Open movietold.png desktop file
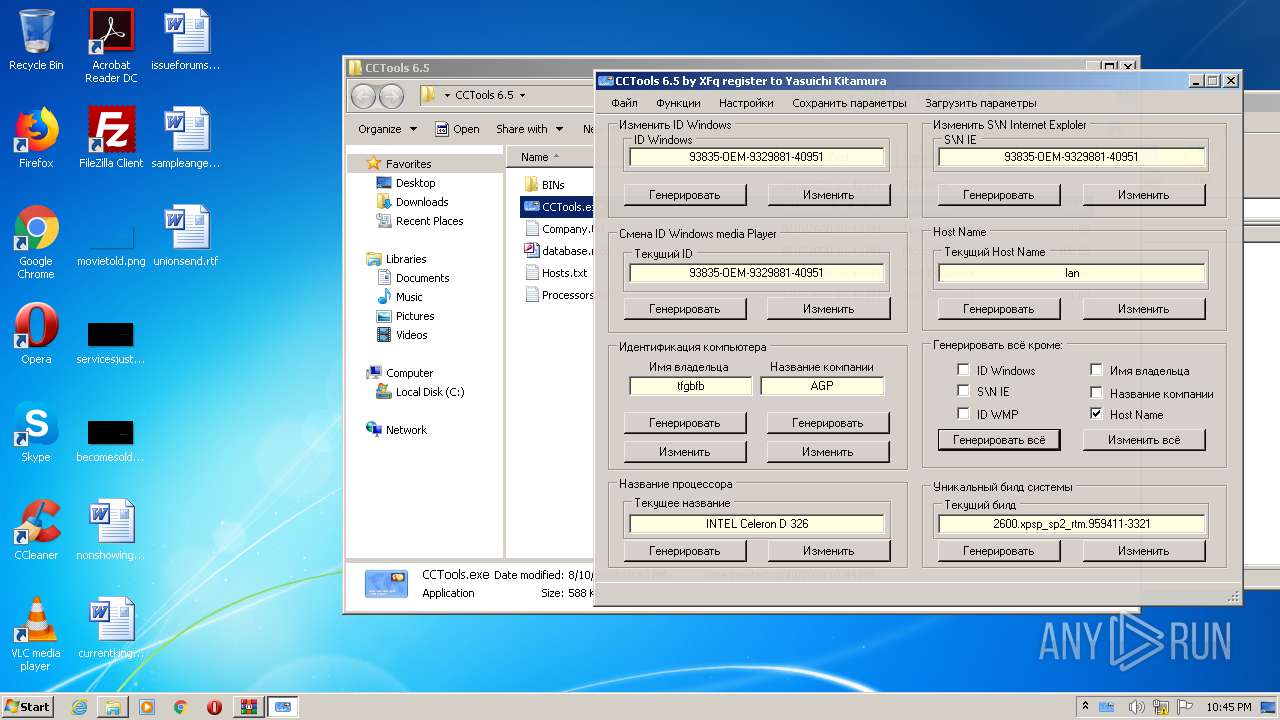This screenshot has width=1280, height=720. pos(111,246)
